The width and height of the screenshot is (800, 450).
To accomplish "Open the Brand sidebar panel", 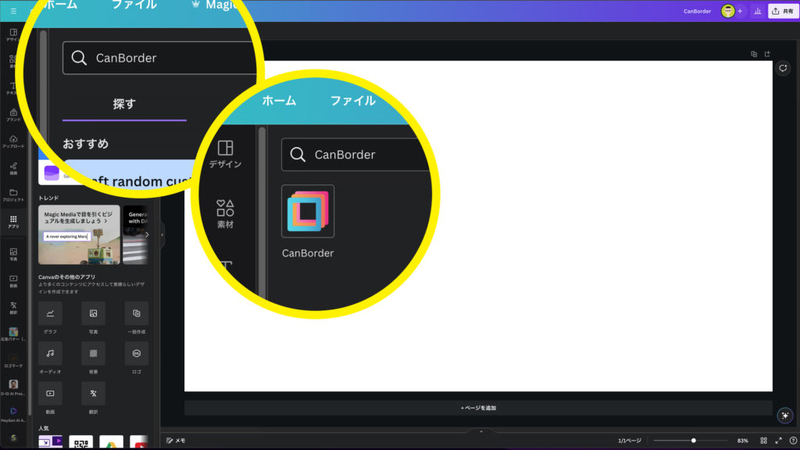I will click(13, 115).
